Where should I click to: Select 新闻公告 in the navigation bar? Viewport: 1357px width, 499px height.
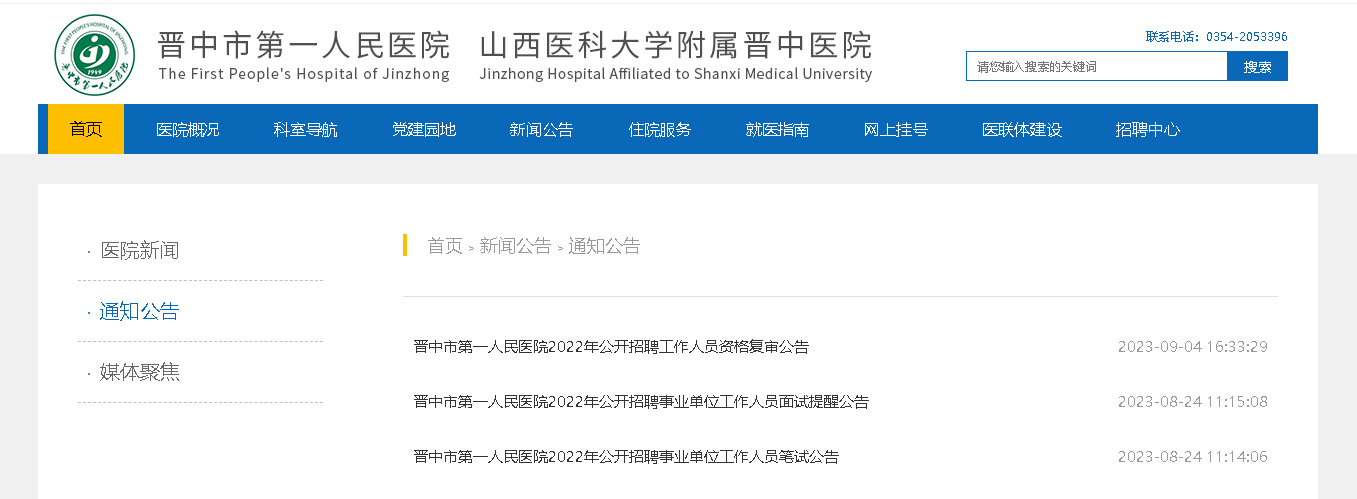tap(541, 129)
